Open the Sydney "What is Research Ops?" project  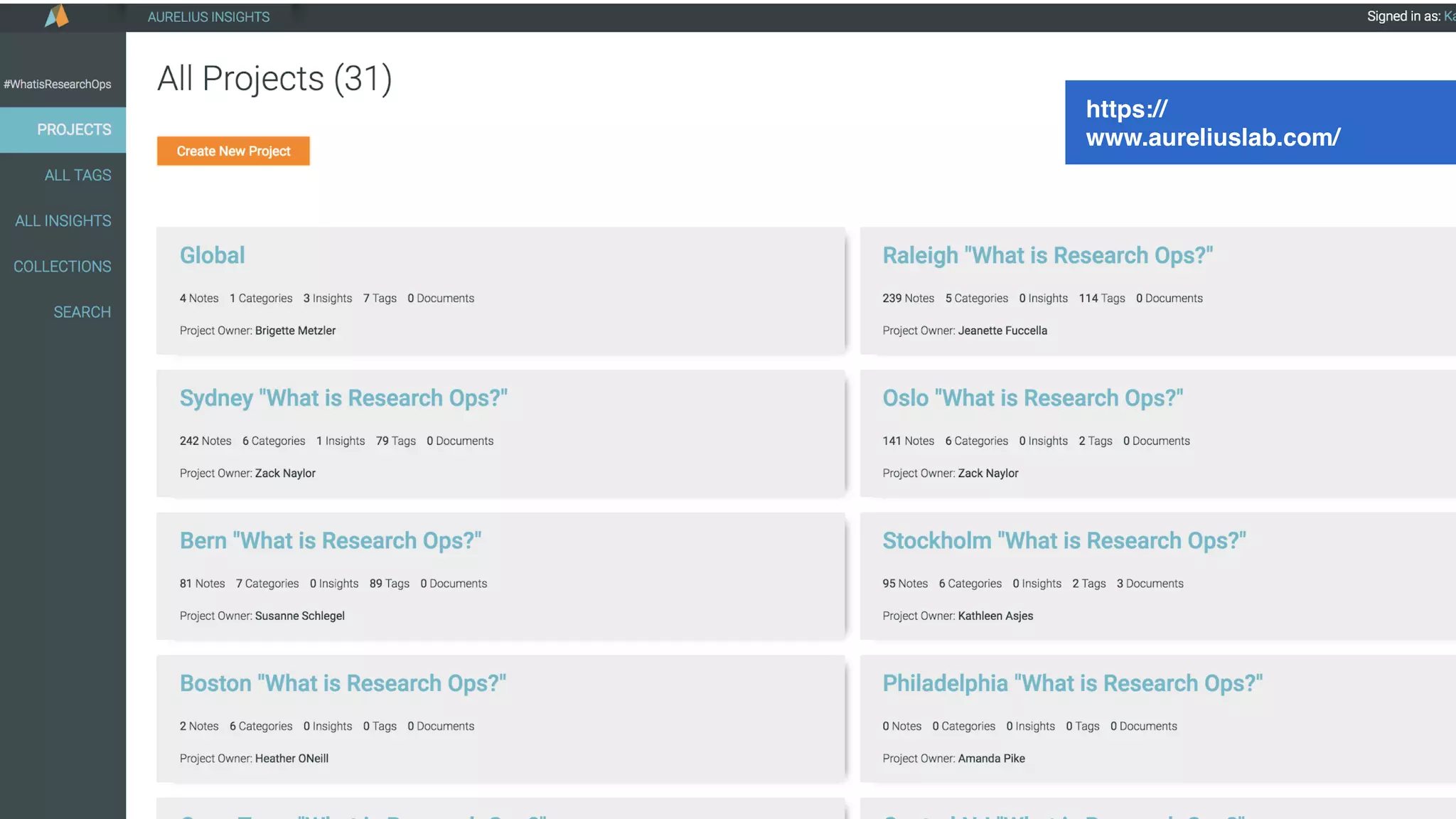pyautogui.click(x=343, y=398)
